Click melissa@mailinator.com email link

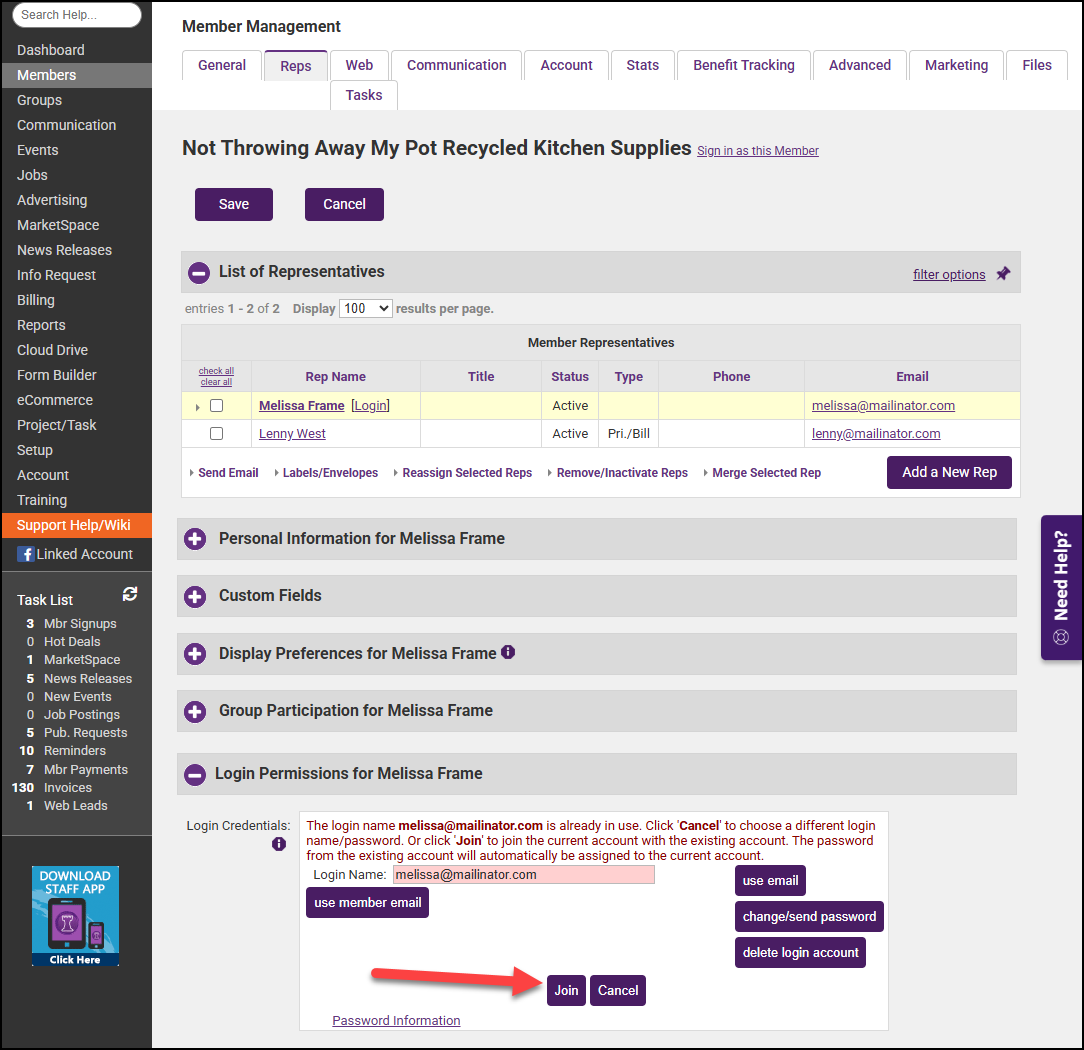pyautogui.click(x=883, y=406)
